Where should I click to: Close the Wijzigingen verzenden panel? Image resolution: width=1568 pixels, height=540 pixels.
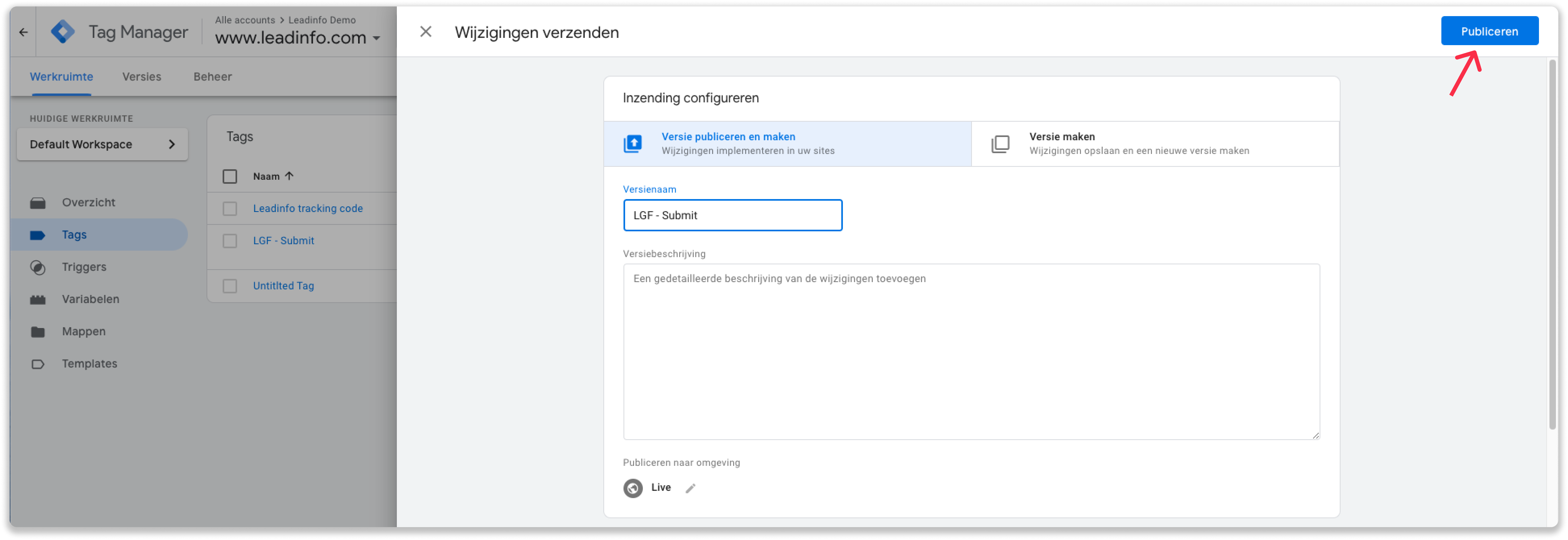tap(426, 32)
